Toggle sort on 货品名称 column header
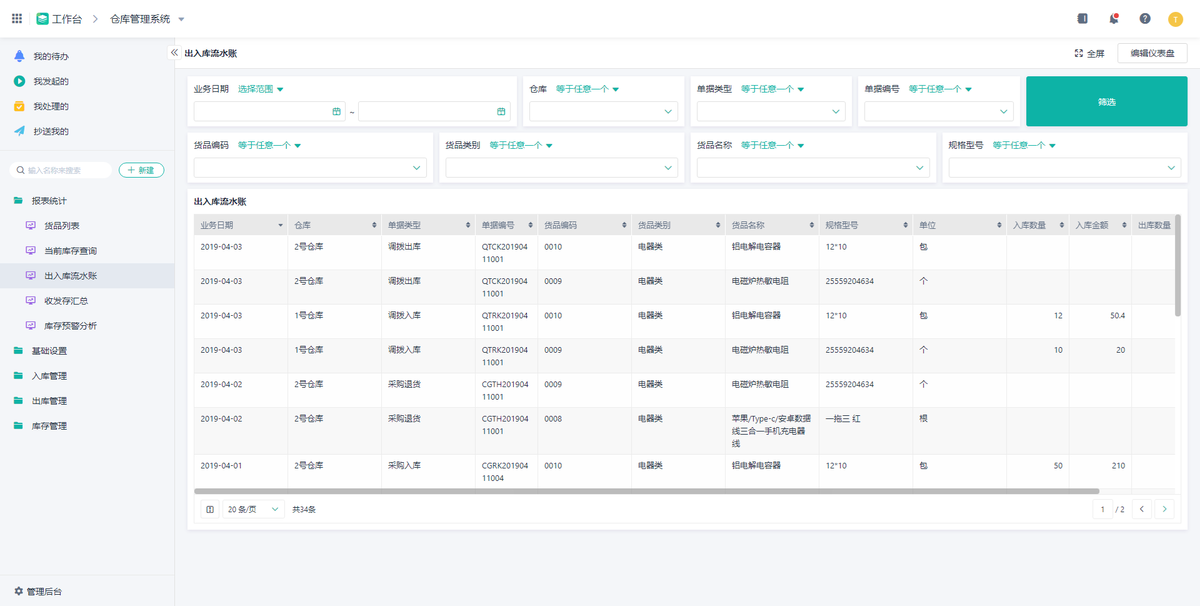 coord(811,226)
